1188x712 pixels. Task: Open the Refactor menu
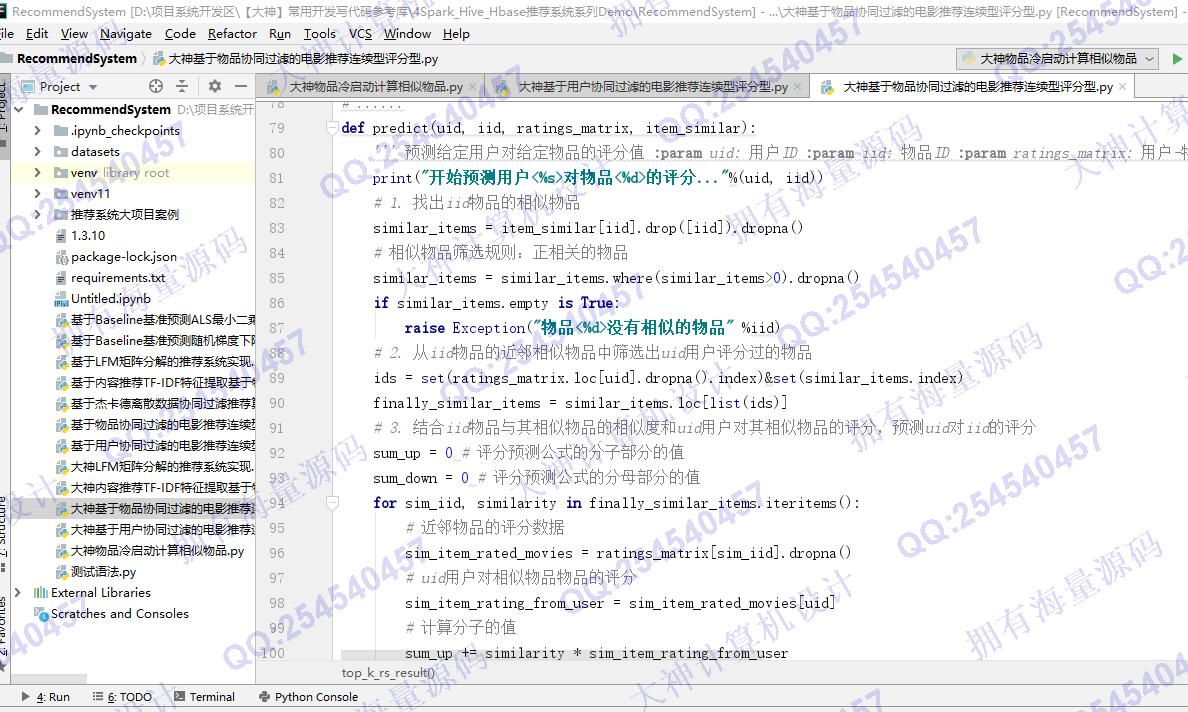(x=232, y=33)
